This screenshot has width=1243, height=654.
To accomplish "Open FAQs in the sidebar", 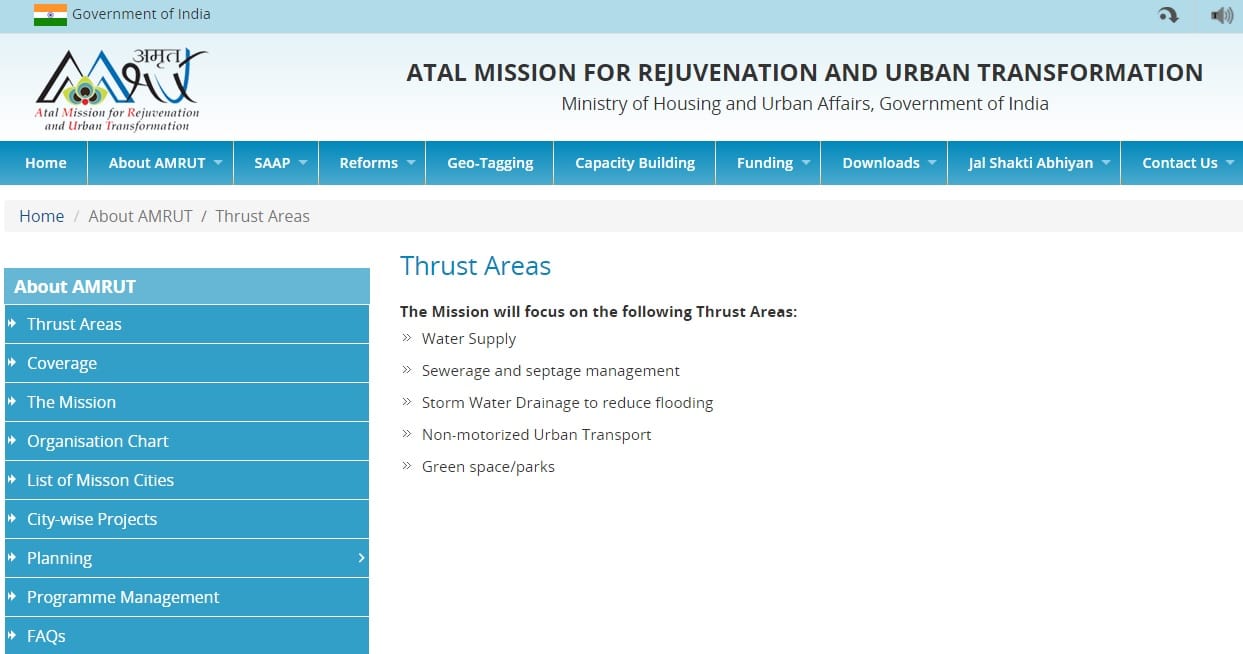I will coord(187,636).
